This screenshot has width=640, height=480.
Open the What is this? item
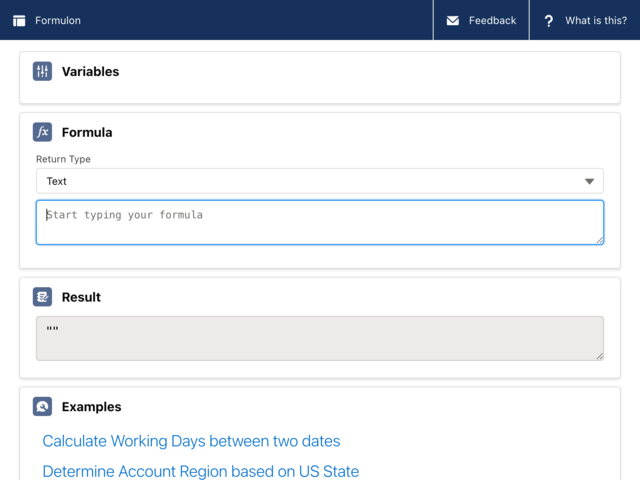585,20
